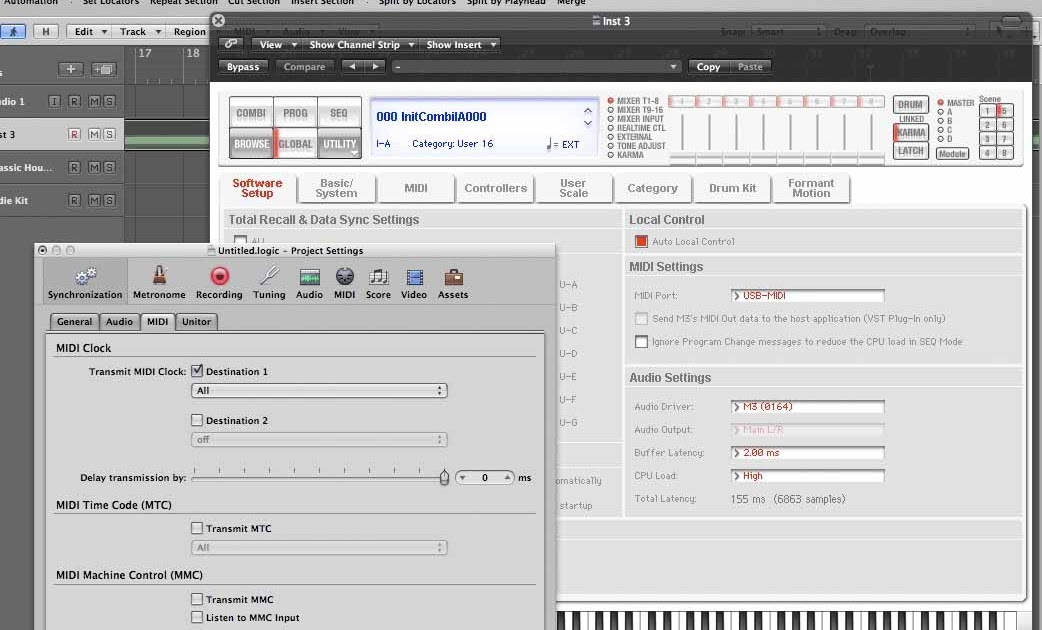Open Synchronization settings pane
Viewport: 1042px width, 630px height.
(85, 282)
